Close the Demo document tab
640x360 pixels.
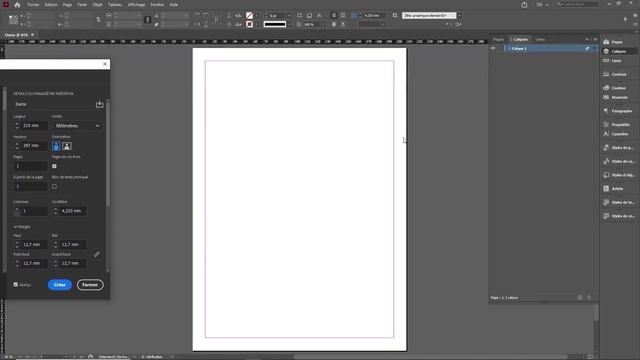(x=32, y=35)
